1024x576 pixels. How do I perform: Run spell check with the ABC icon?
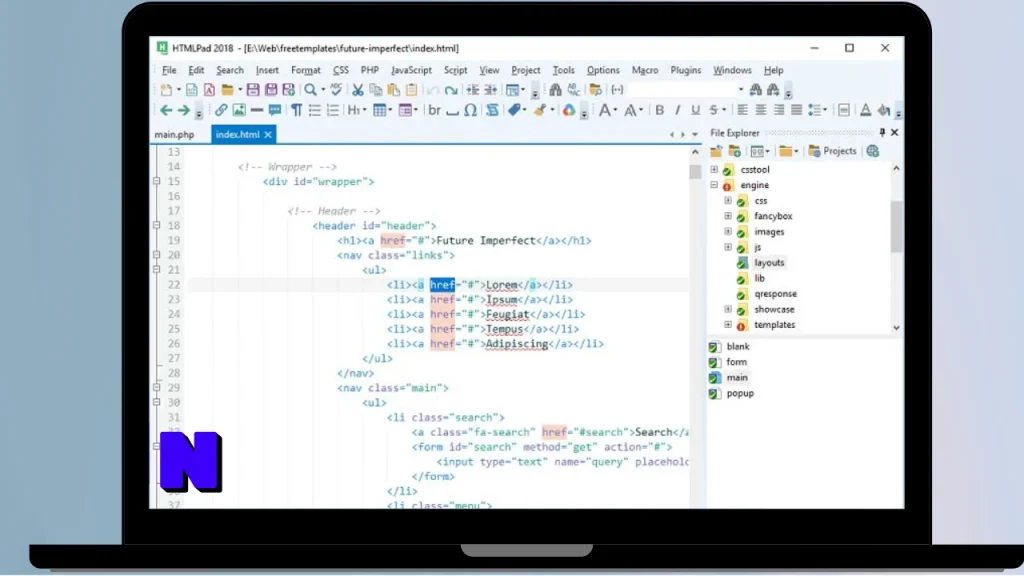336,90
